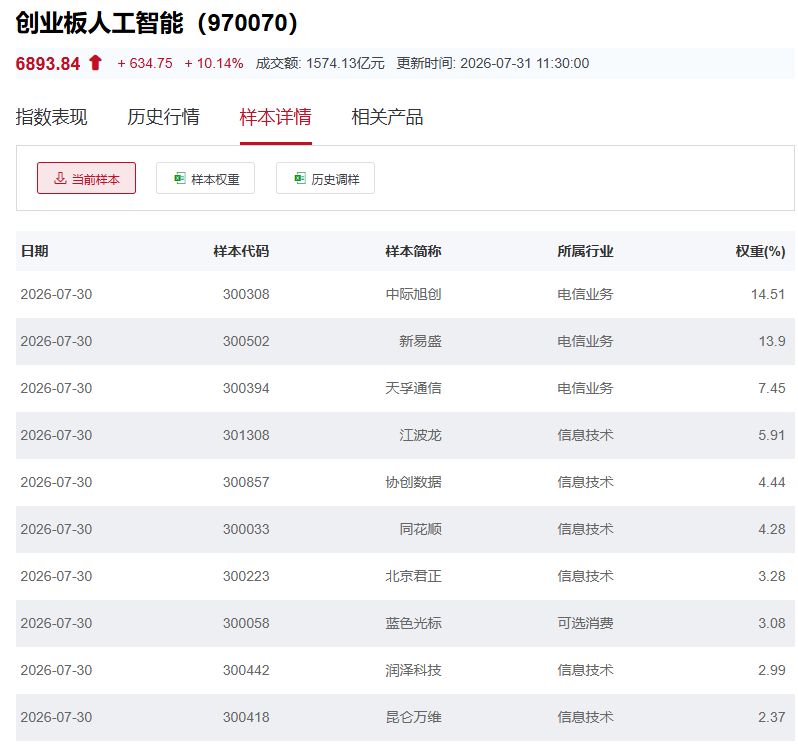Click sample name 润泽科技
Image resolution: width=798 pixels, height=746 pixels.
(x=413, y=670)
